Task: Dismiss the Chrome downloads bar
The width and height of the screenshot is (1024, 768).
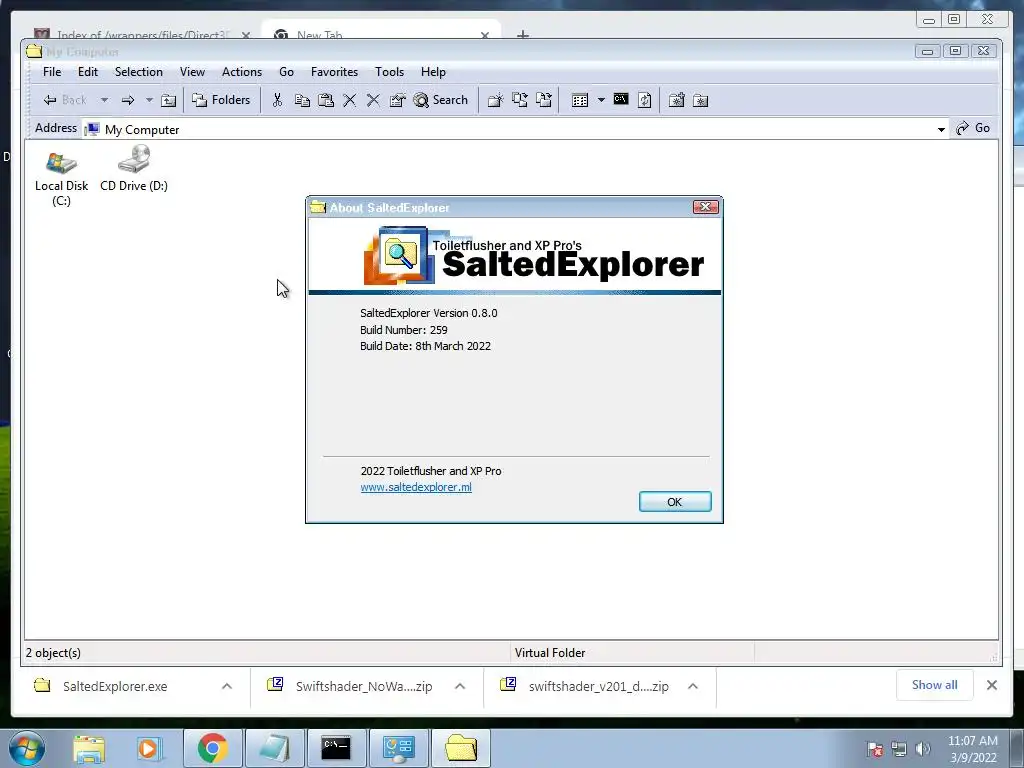Action: point(991,685)
